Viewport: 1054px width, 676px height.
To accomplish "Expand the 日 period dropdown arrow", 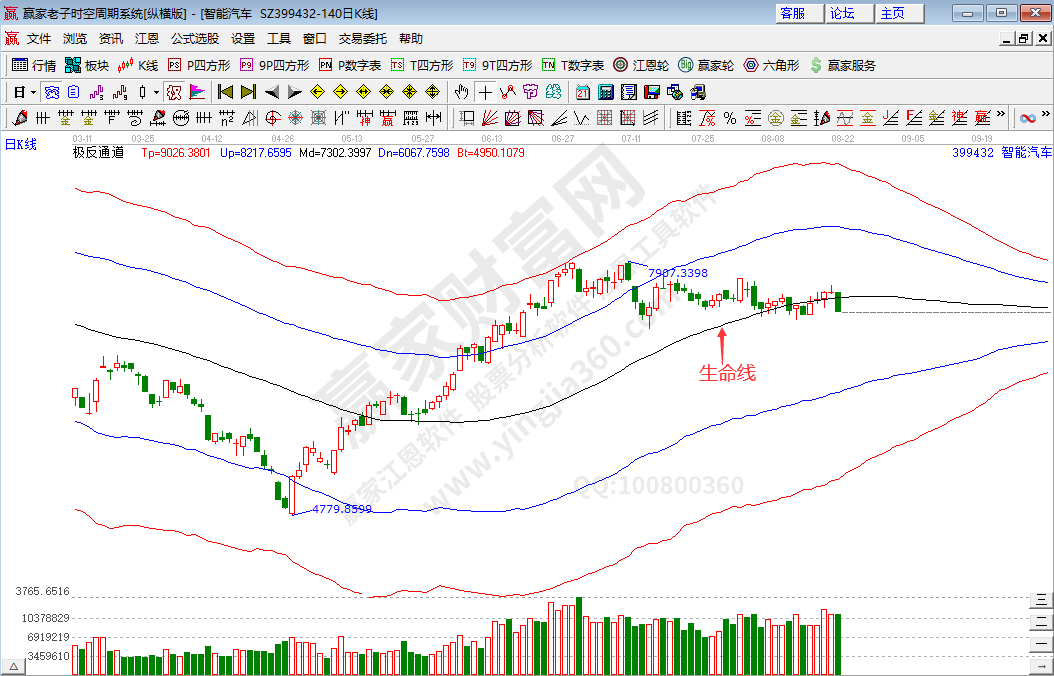I will tap(33, 92).
